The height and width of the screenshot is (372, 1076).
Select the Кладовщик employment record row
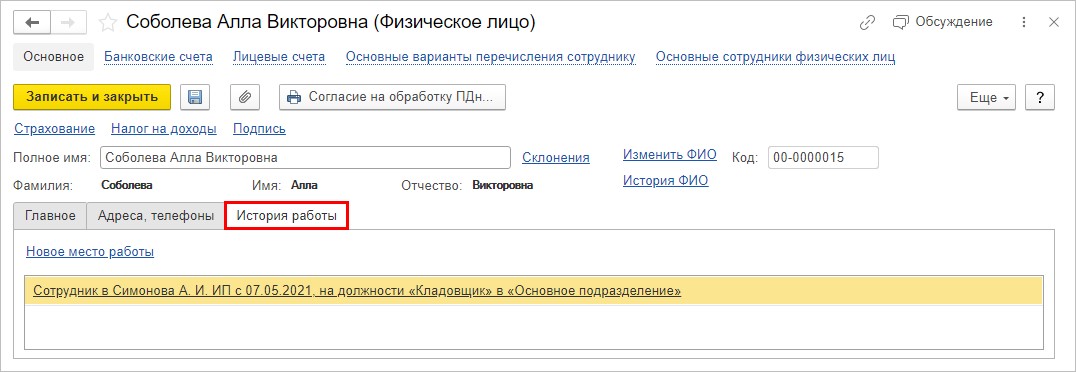533,290
